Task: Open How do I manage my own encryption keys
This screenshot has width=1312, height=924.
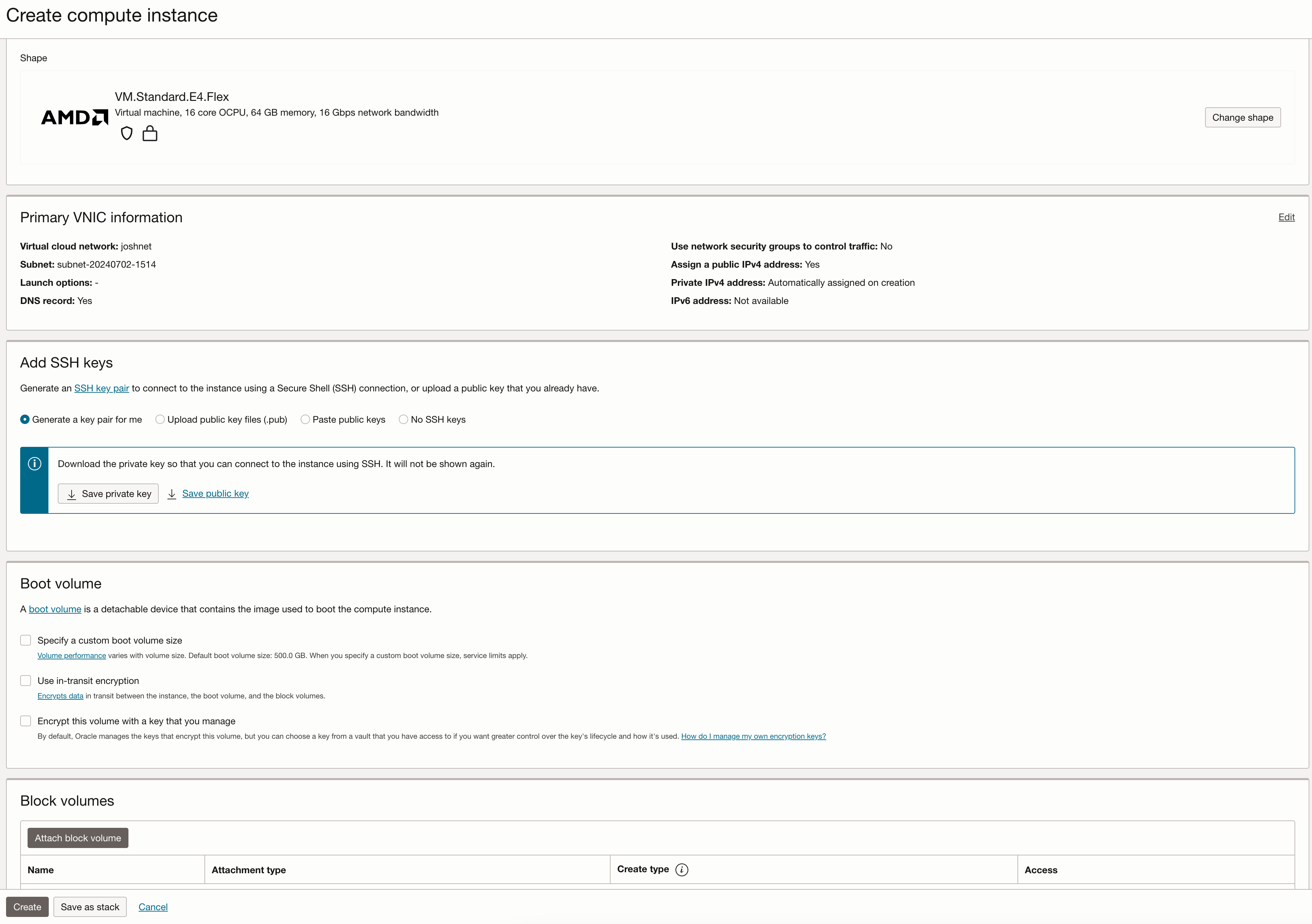Action: coord(753,736)
